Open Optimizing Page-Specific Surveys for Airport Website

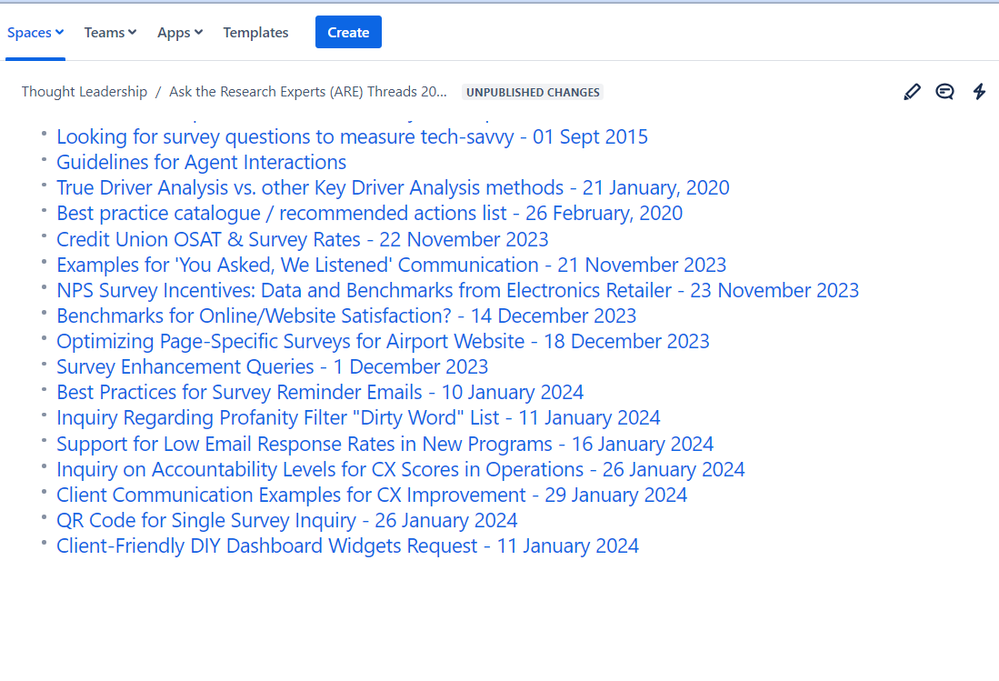point(383,341)
